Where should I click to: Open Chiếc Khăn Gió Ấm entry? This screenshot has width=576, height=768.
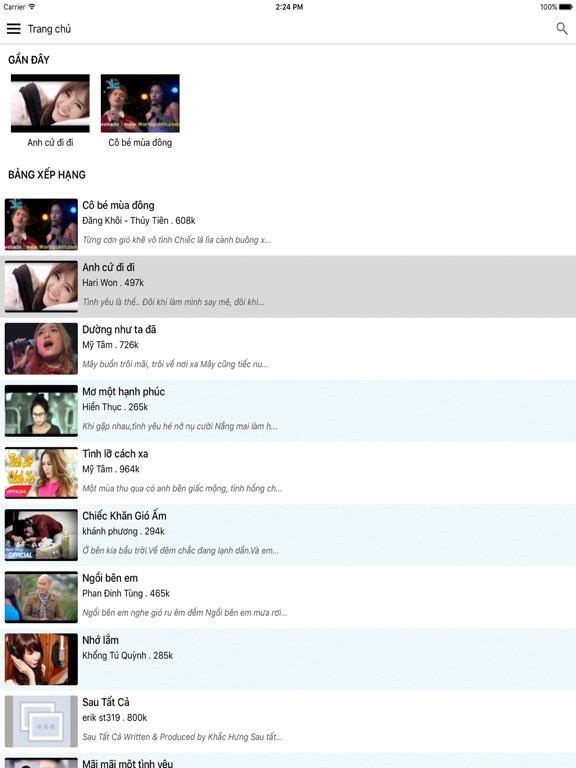pyautogui.click(x=288, y=535)
